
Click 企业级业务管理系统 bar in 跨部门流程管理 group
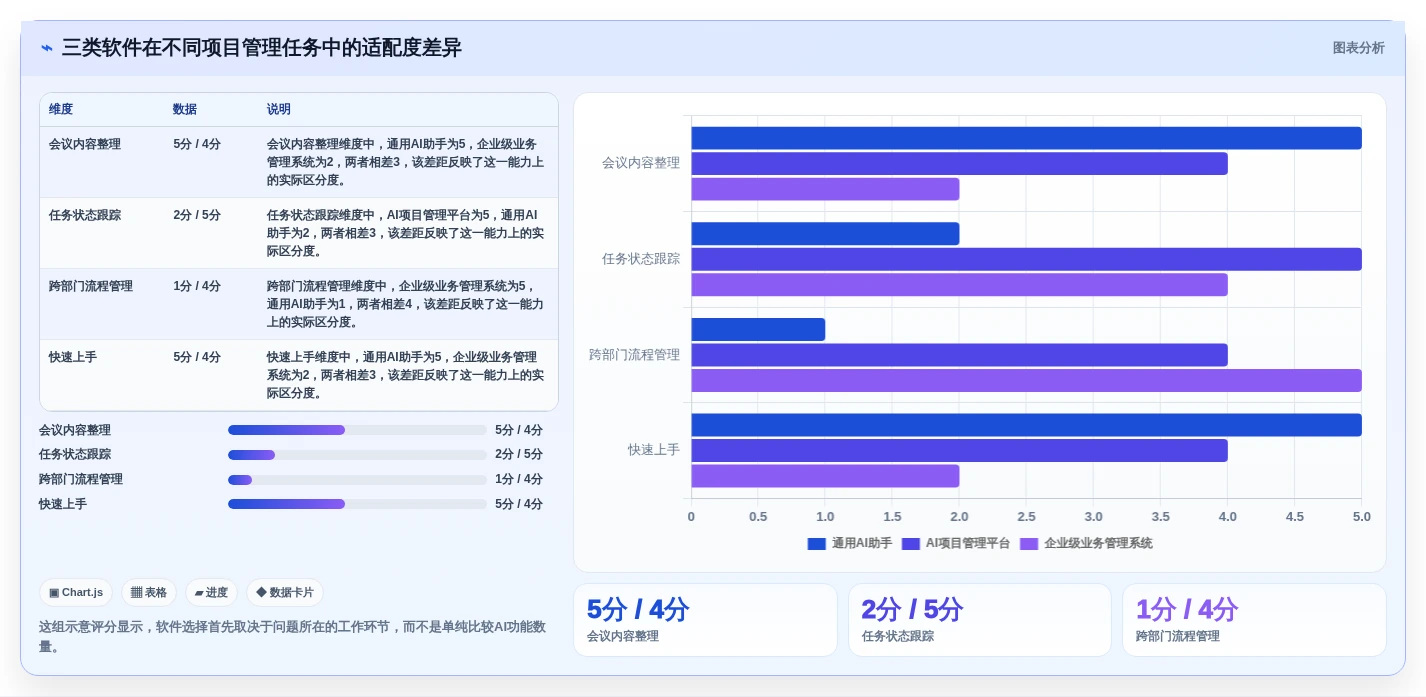click(1026, 381)
